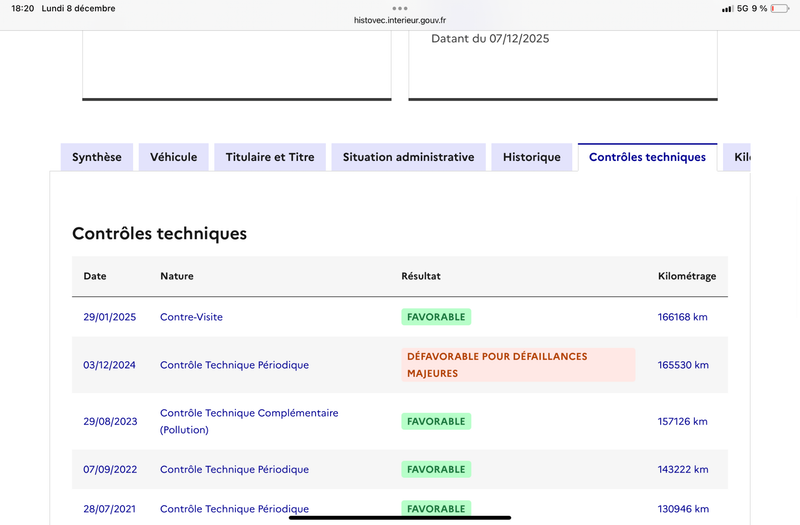
Task: Open the Historique tab
Action: (532, 157)
